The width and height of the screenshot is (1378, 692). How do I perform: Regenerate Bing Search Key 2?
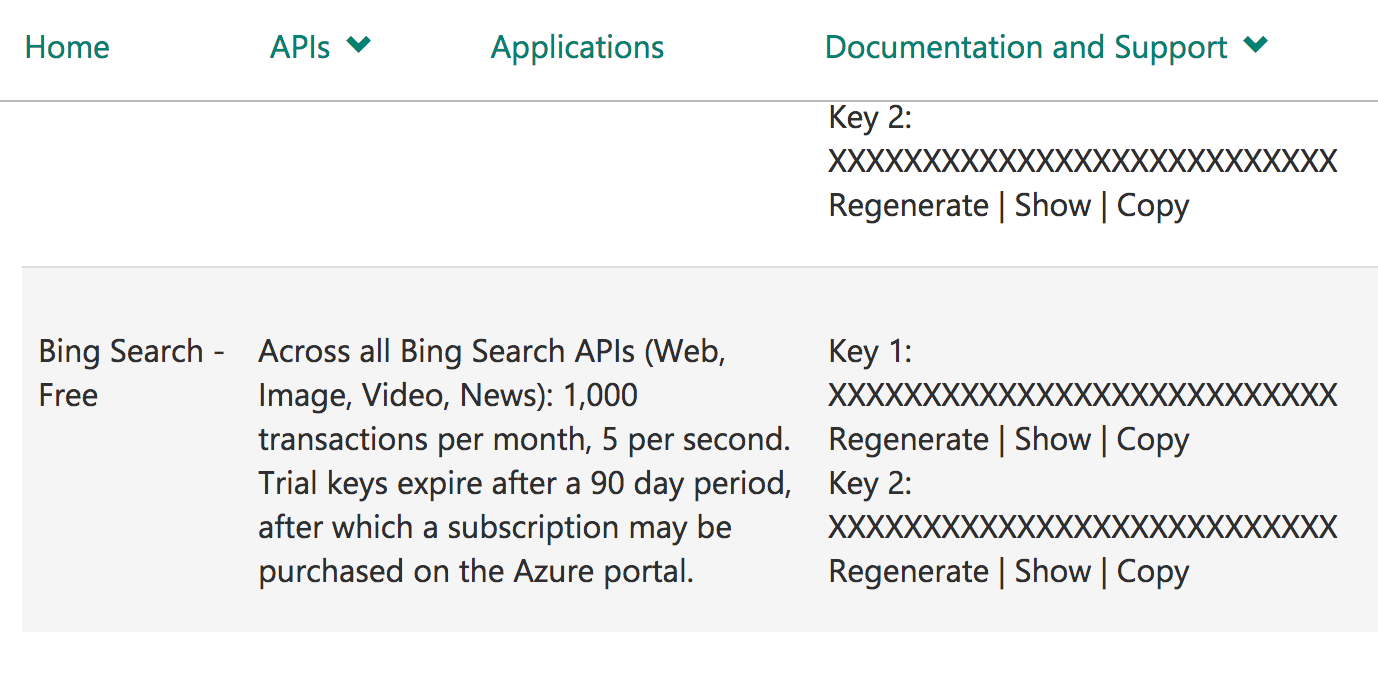(x=908, y=572)
